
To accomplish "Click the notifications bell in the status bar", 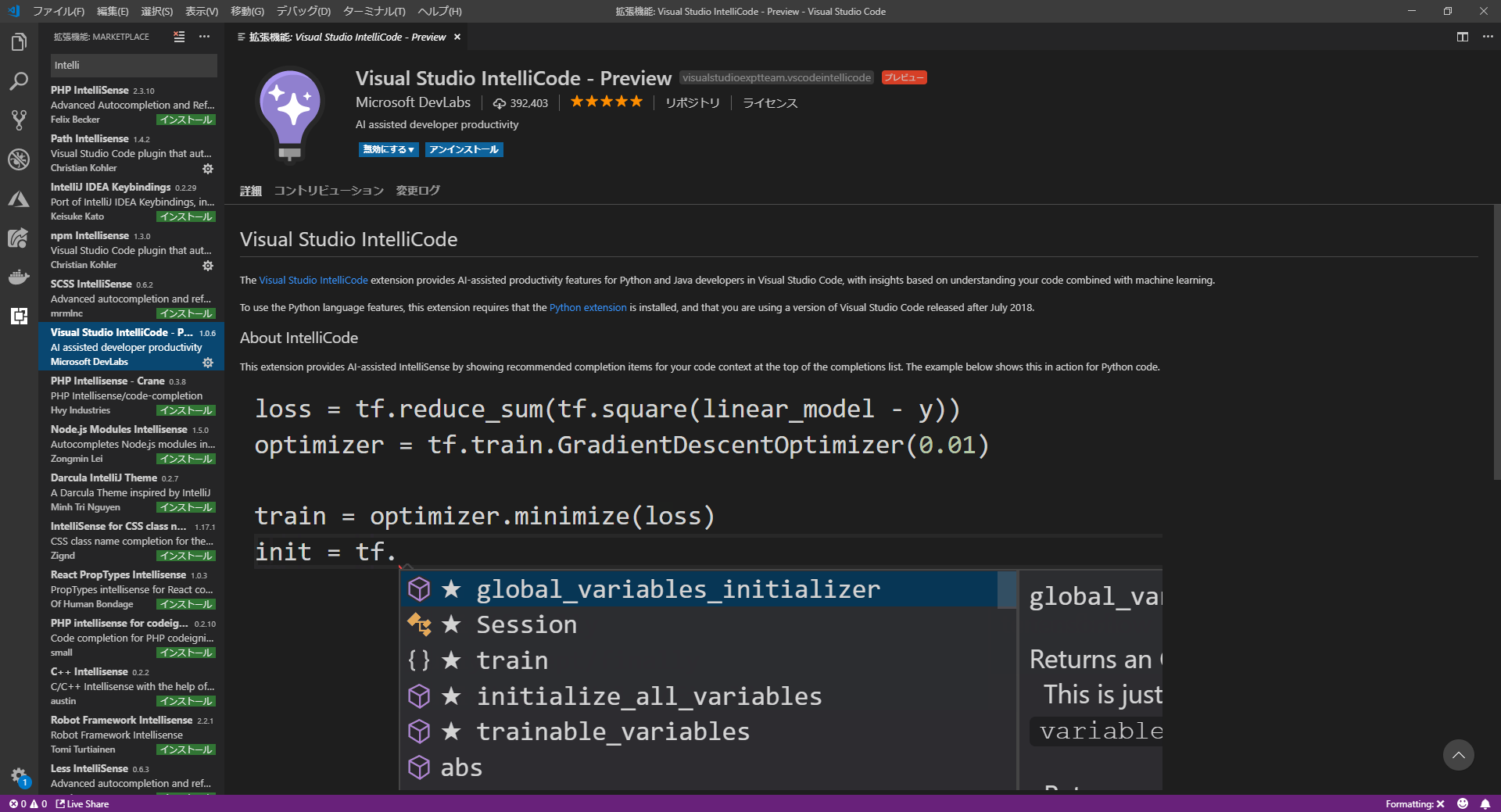I will point(1486,803).
